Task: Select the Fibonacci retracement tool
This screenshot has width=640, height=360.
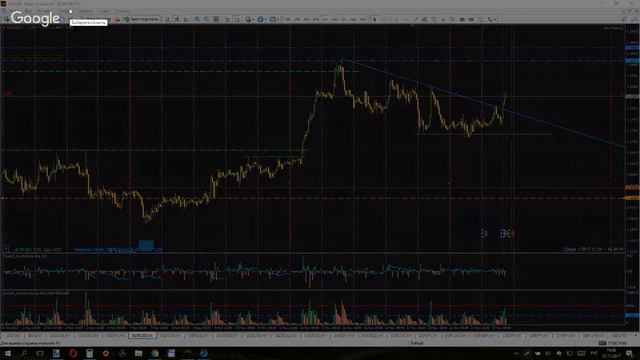Action: tap(433, 19)
